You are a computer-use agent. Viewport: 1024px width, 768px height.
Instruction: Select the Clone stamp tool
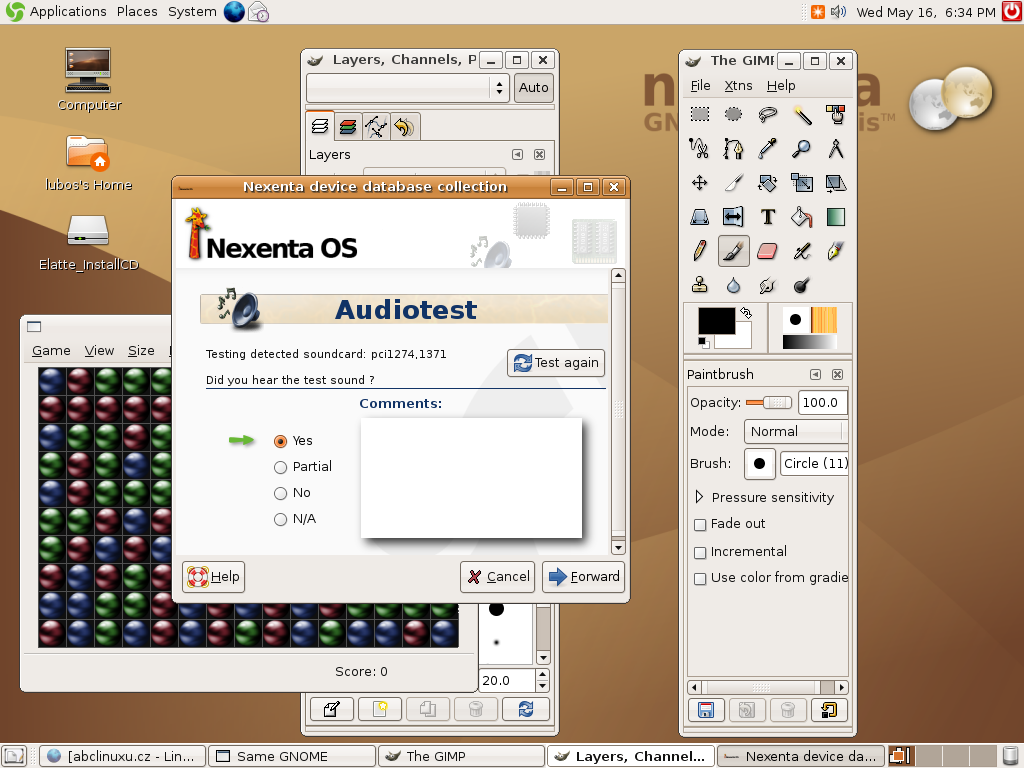[x=699, y=285]
